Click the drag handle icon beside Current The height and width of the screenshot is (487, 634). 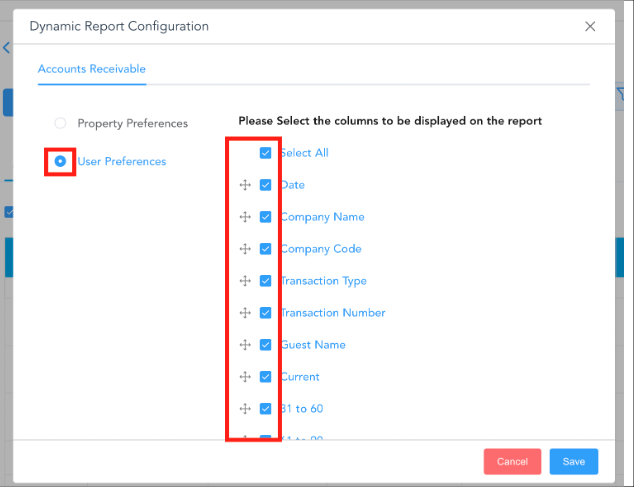point(245,377)
